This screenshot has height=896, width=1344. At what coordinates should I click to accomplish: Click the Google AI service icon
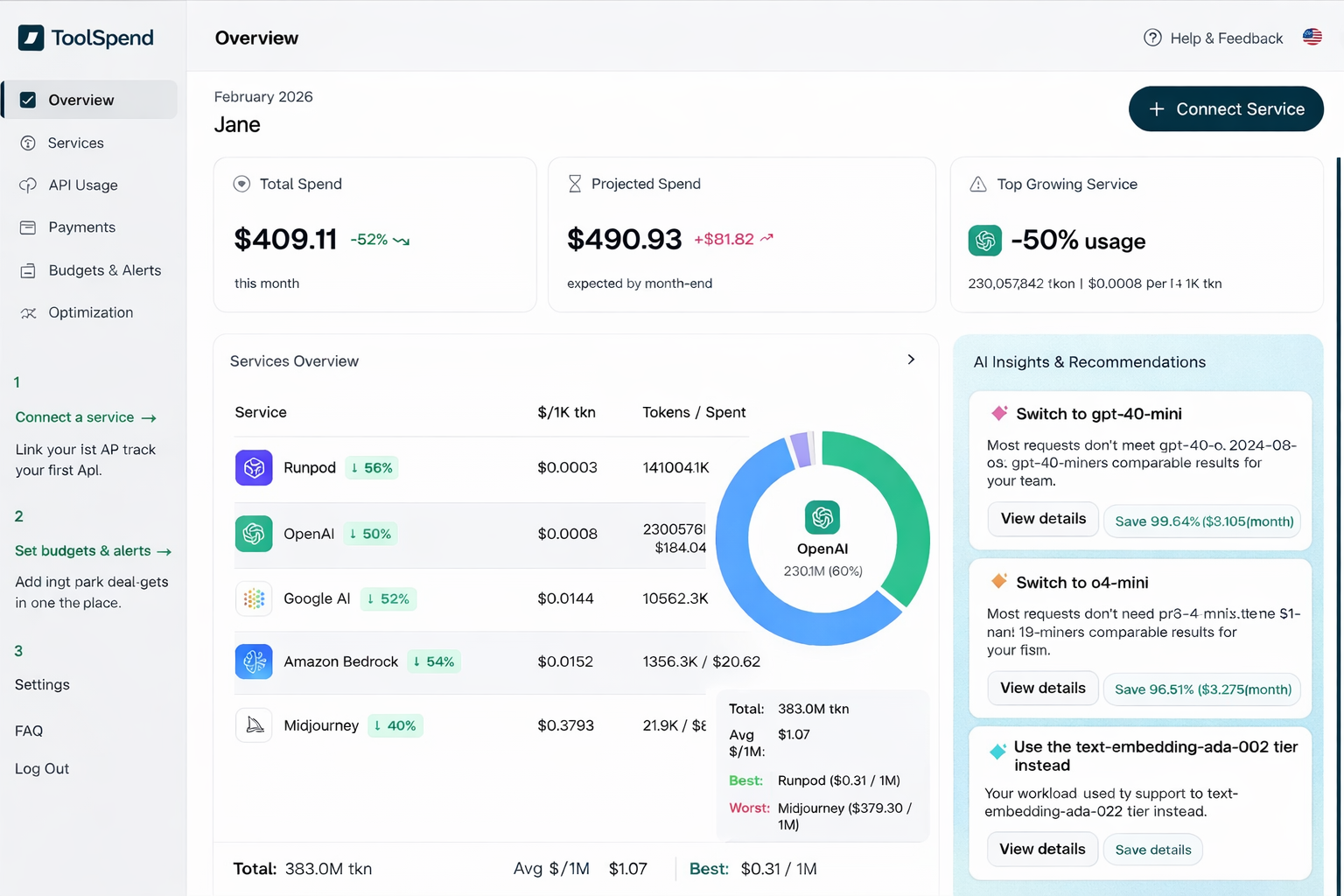254,598
